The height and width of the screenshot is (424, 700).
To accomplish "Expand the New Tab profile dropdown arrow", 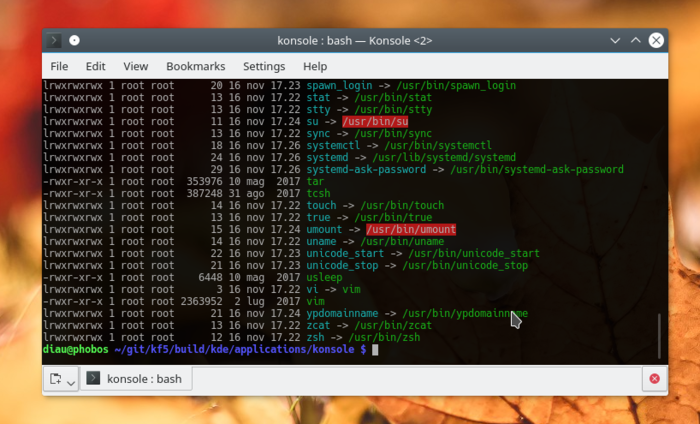I will (71, 381).
